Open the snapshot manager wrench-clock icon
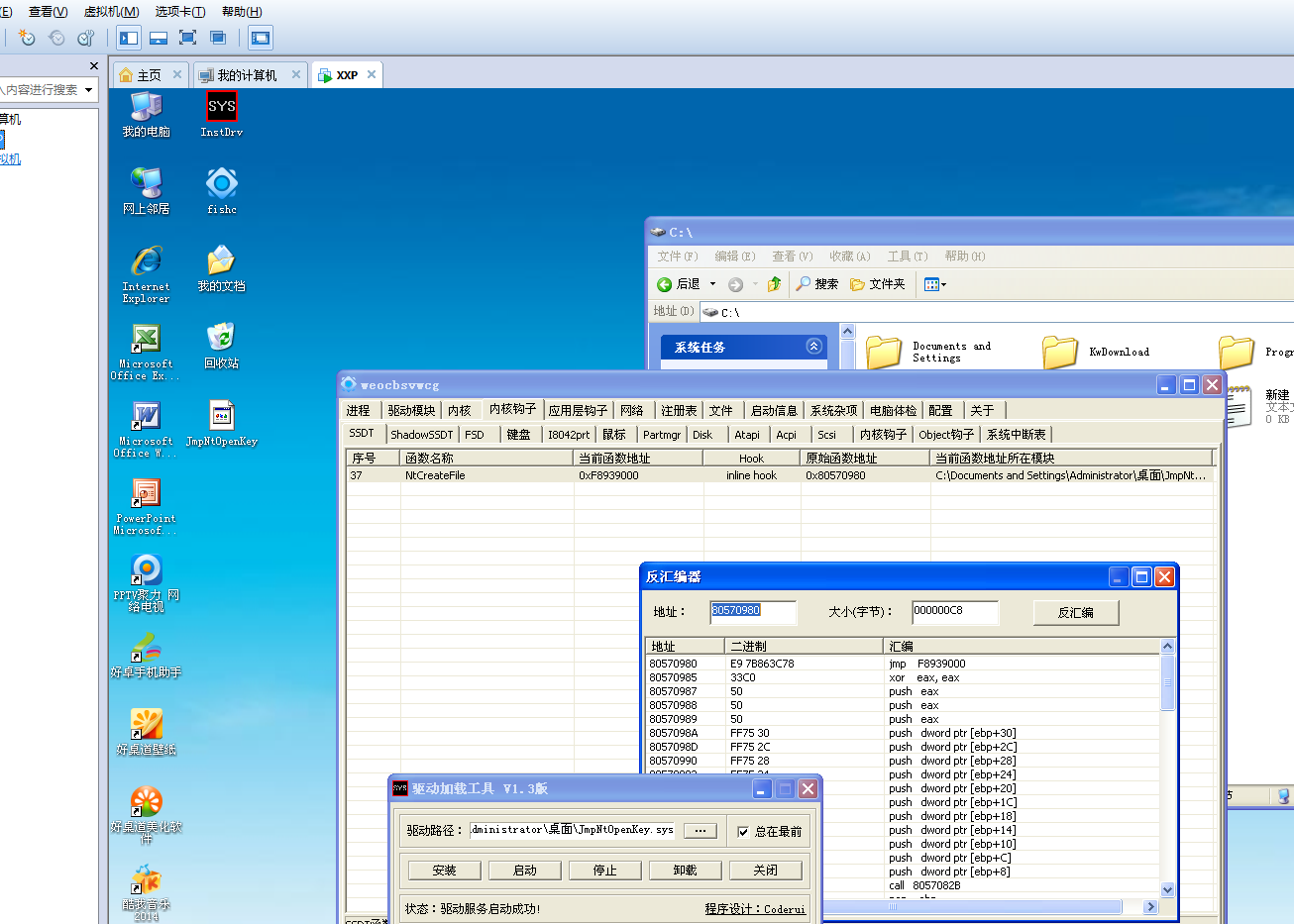This screenshot has height=924, width=1294. (85, 38)
